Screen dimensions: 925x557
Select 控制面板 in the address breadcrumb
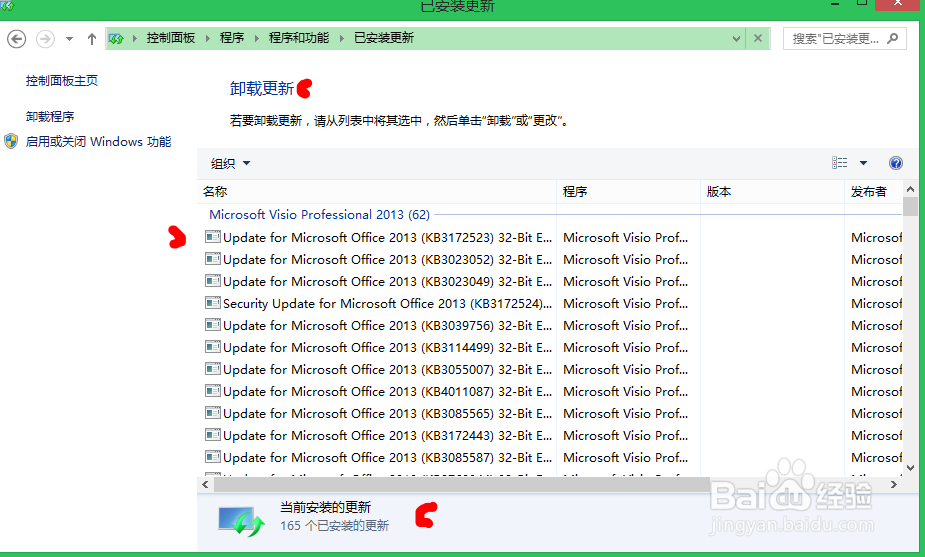170,38
